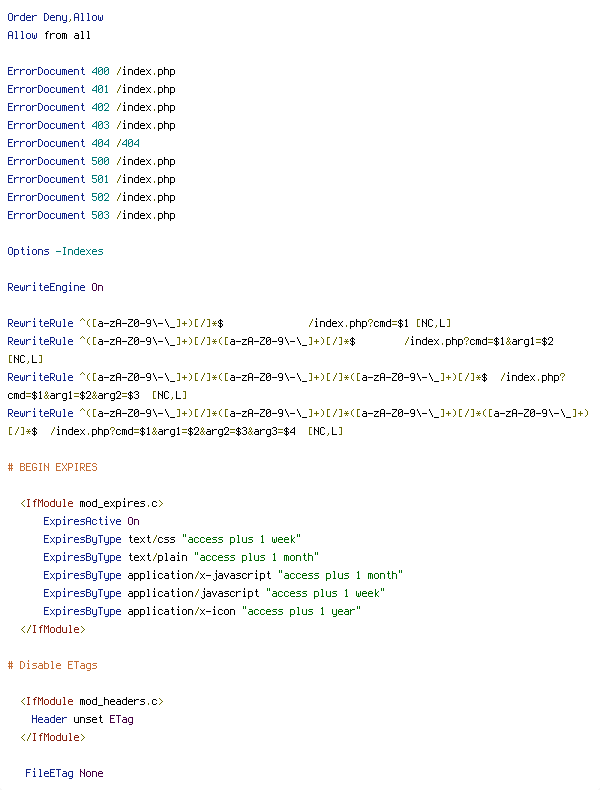Viewport: 600px width, 790px height.
Task: Click the 'RewriteEngine On' line
Action: (55, 287)
